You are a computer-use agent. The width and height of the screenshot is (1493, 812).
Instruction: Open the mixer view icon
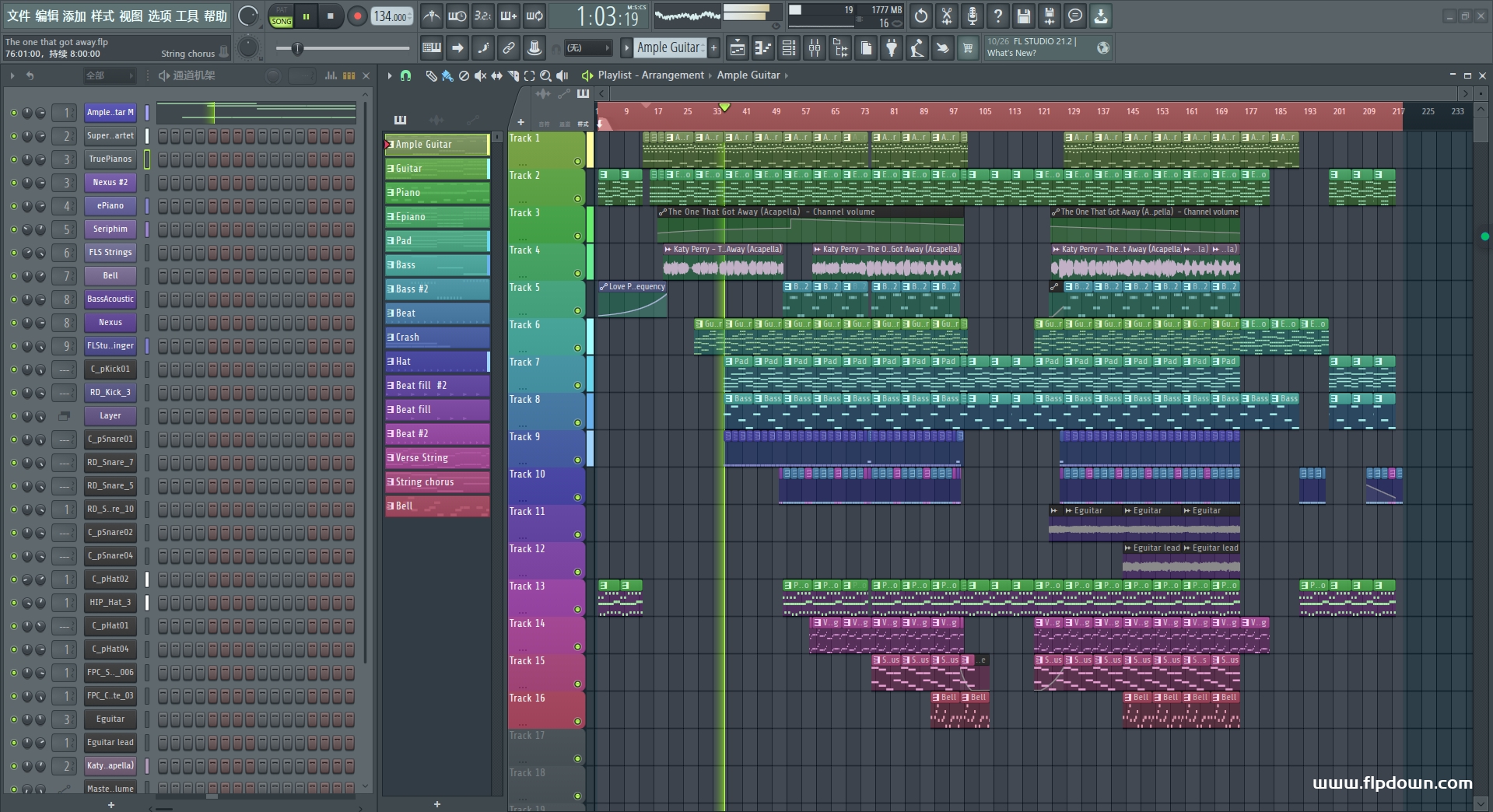(815, 48)
